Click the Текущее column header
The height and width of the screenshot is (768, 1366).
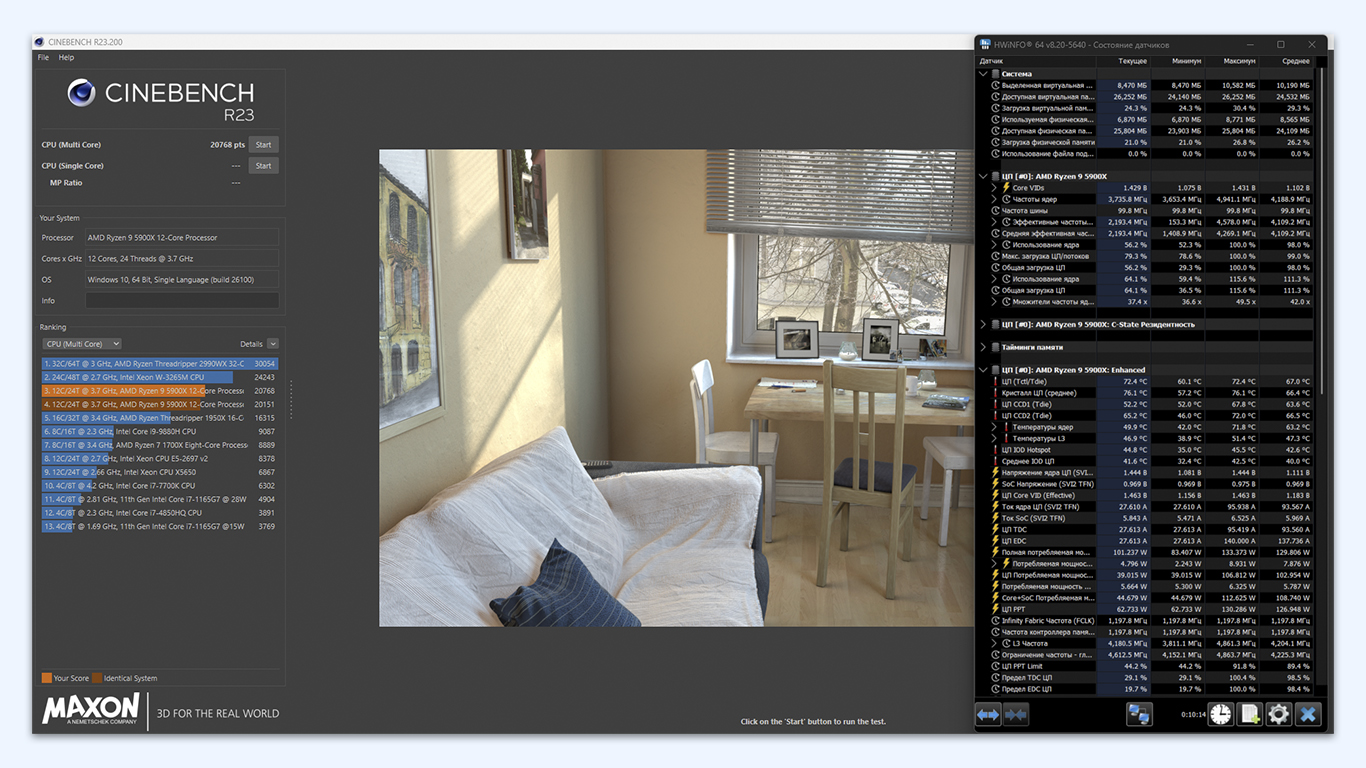pyautogui.click(x=1124, y=61)
